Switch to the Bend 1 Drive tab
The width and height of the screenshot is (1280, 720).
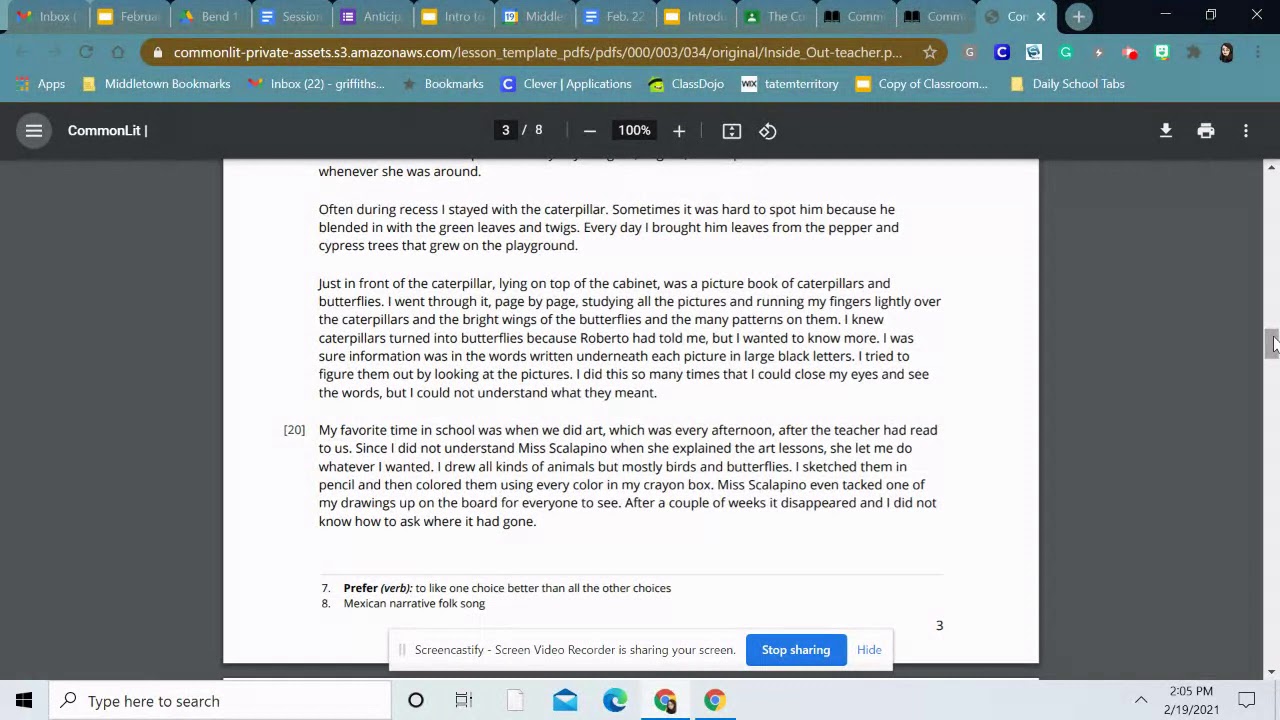(x=209, y=16)
